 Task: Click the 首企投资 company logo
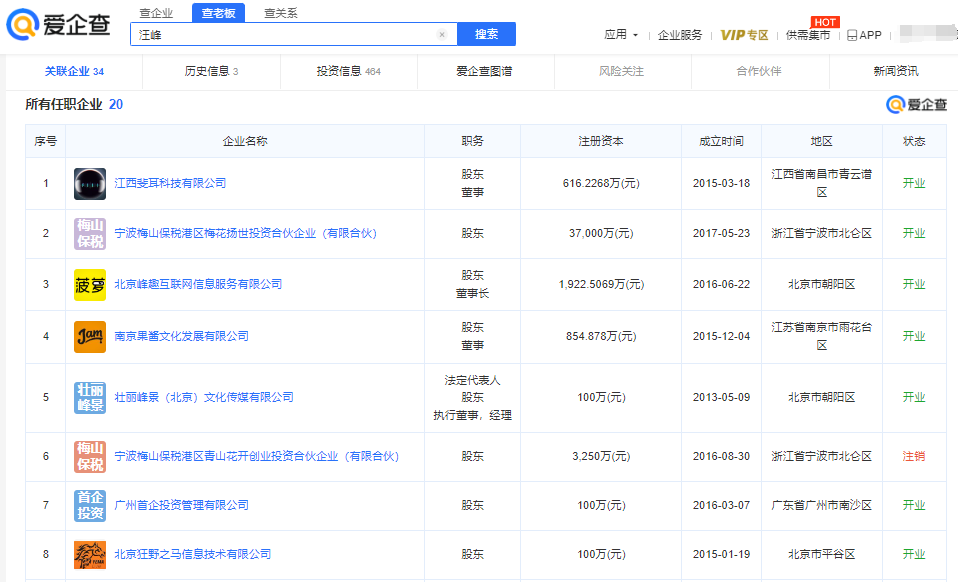point(90,505)
